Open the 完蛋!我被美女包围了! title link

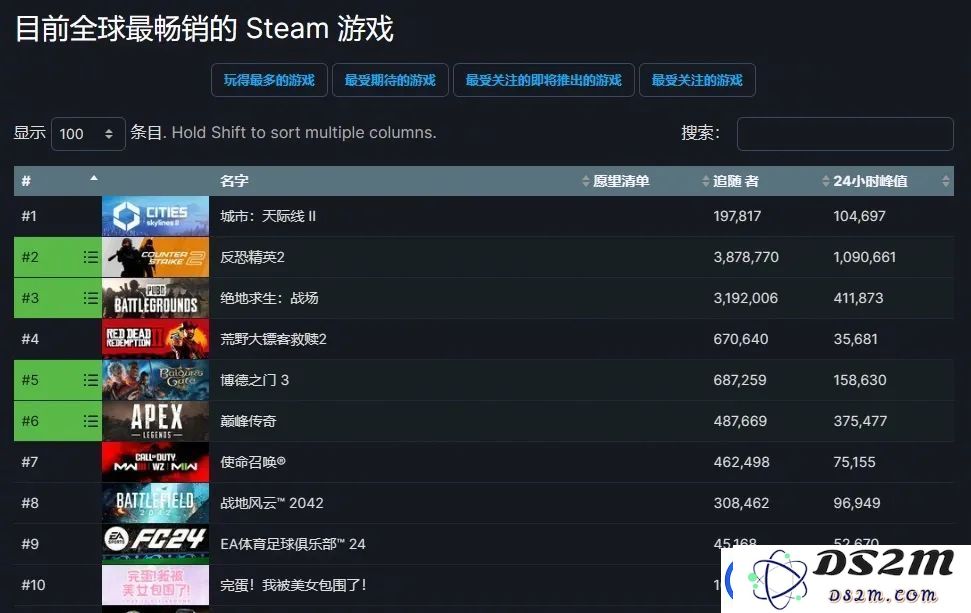pos(294,585)
